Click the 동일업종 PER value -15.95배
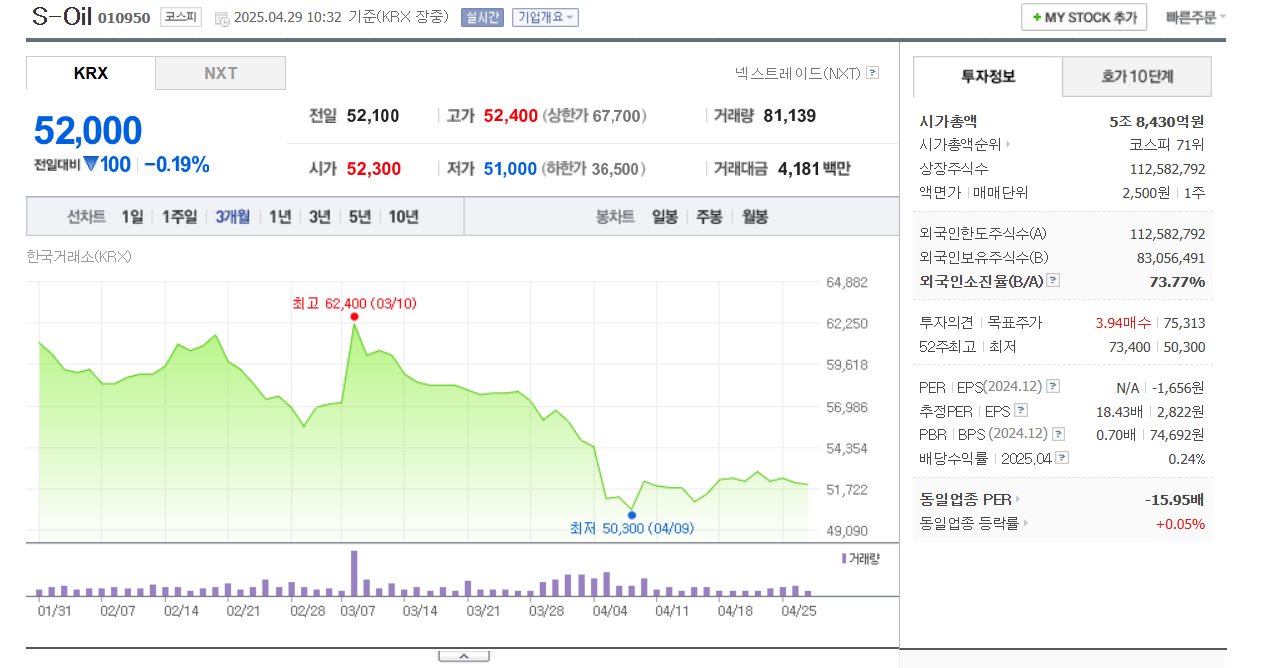1270x668 pixels. (1175, 499)
